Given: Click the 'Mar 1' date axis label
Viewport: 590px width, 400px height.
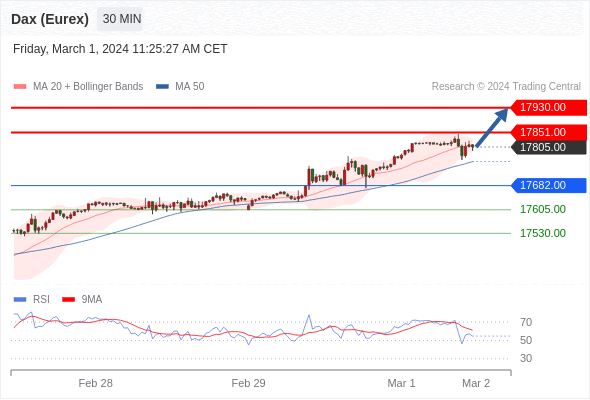Looking at the screenshot, I should (x=401, y=383).
